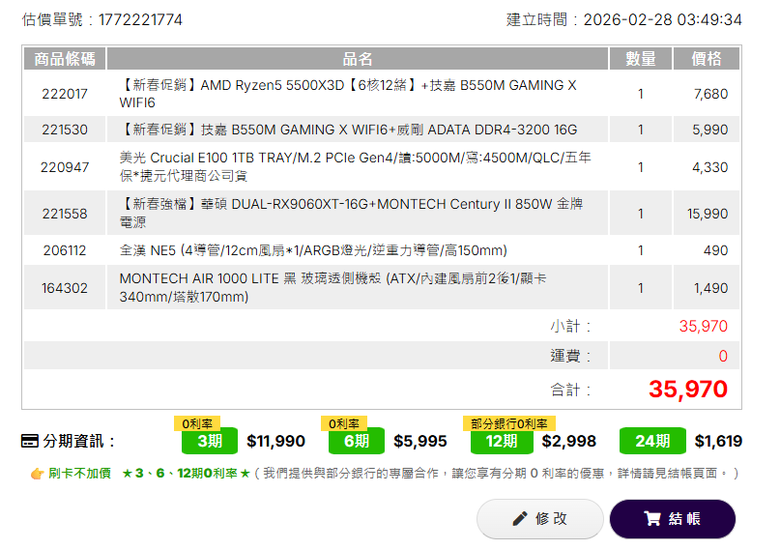Click the installment bank partnership note in parentheses
This screenshot has height=550, width=780.
[496, 473]
